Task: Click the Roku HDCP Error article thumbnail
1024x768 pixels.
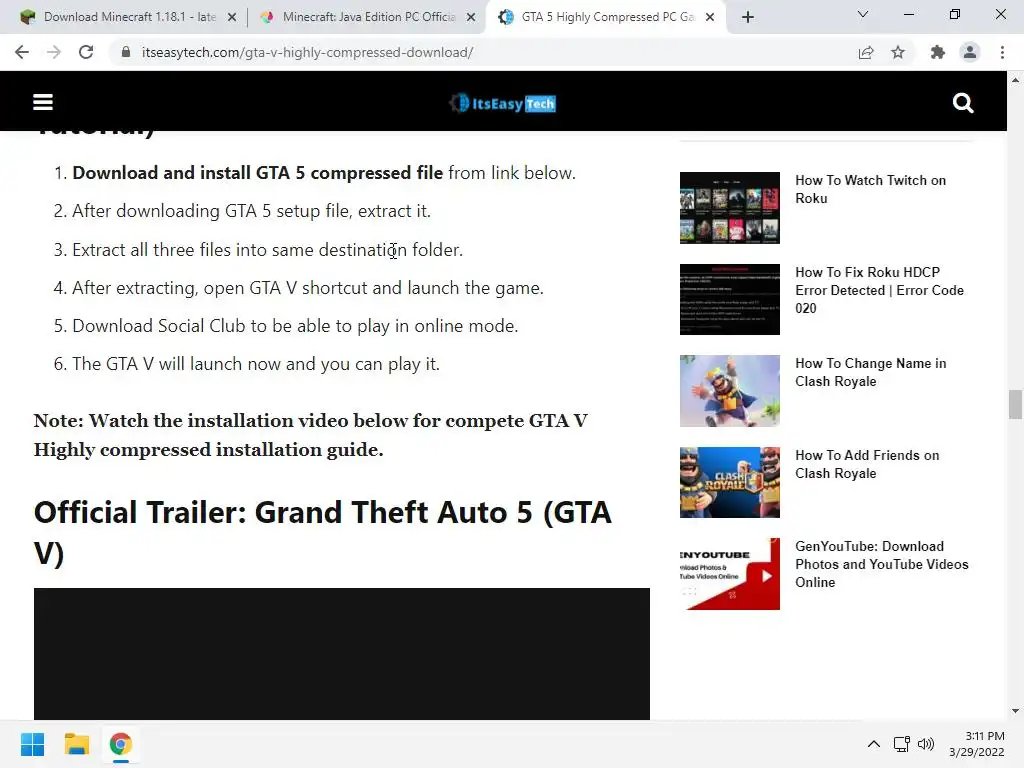Action: (x=729, y=299)
